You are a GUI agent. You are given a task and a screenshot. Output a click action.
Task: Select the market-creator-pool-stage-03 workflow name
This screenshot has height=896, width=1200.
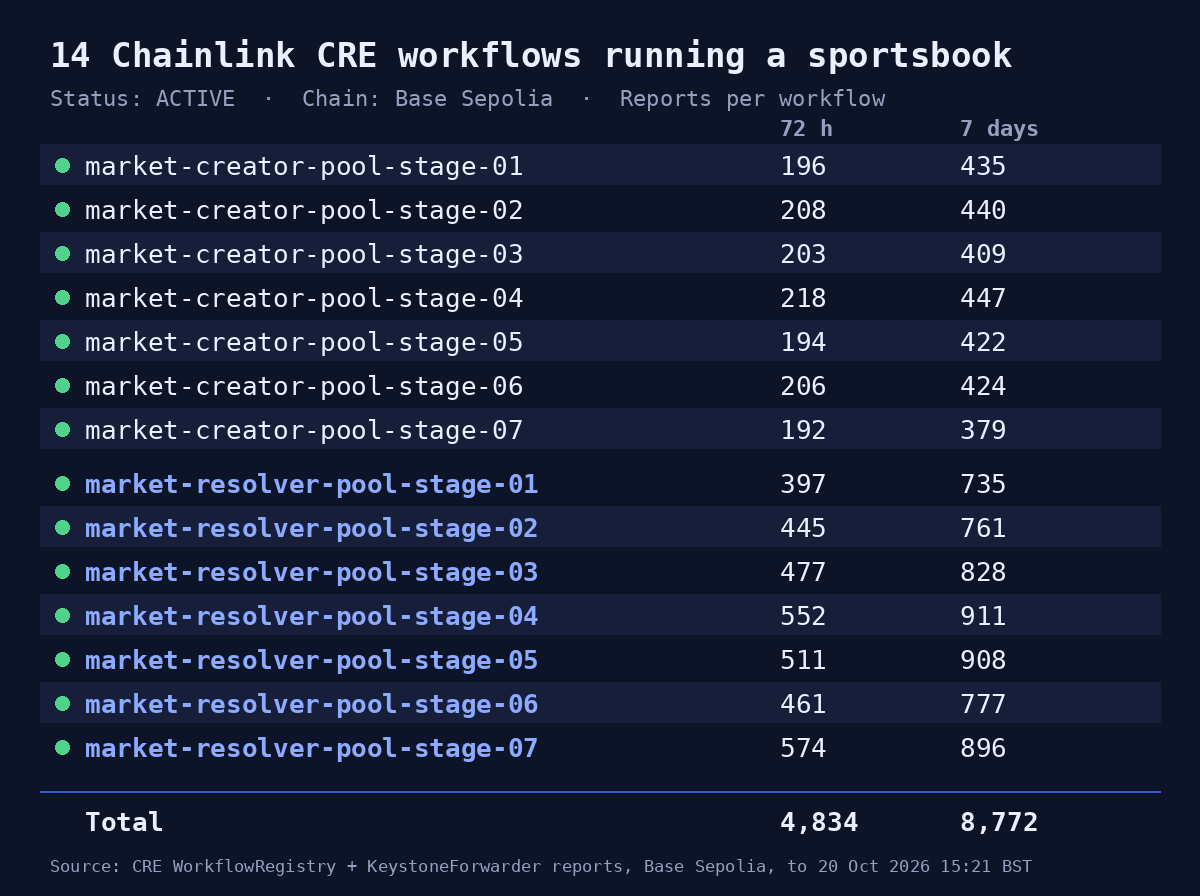click(304, 255)
